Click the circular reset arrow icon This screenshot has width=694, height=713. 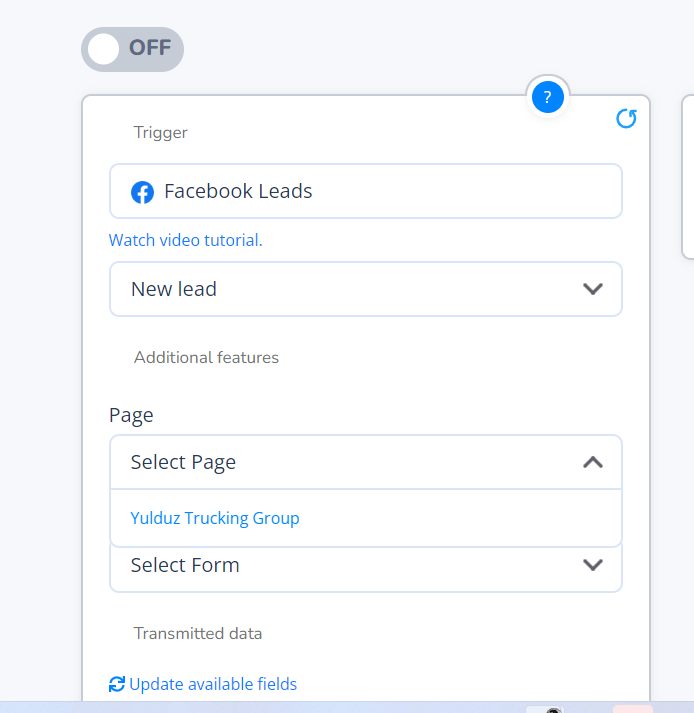pyautogui.click(x=626, y=119)
